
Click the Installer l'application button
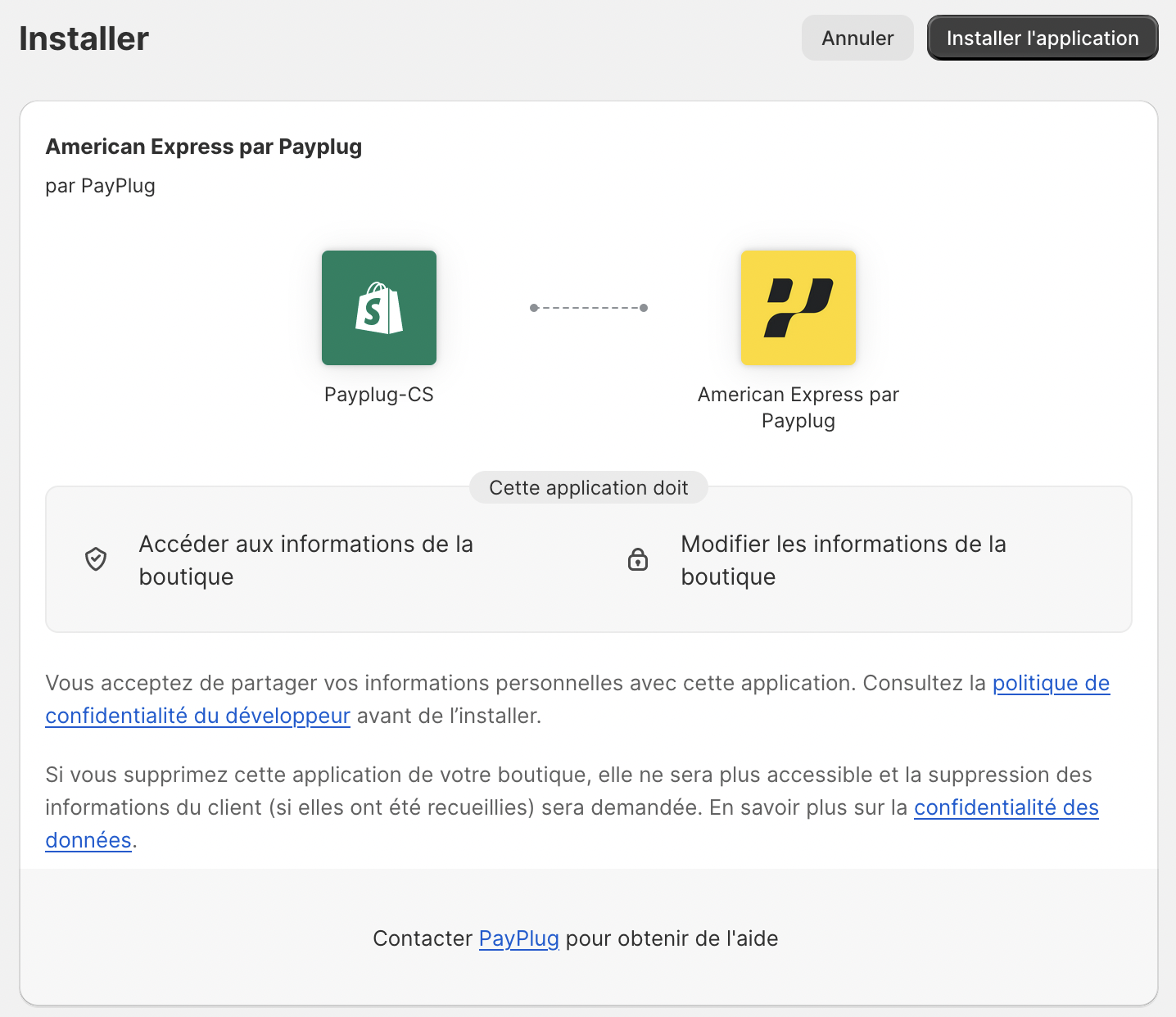coord(1043,38)
